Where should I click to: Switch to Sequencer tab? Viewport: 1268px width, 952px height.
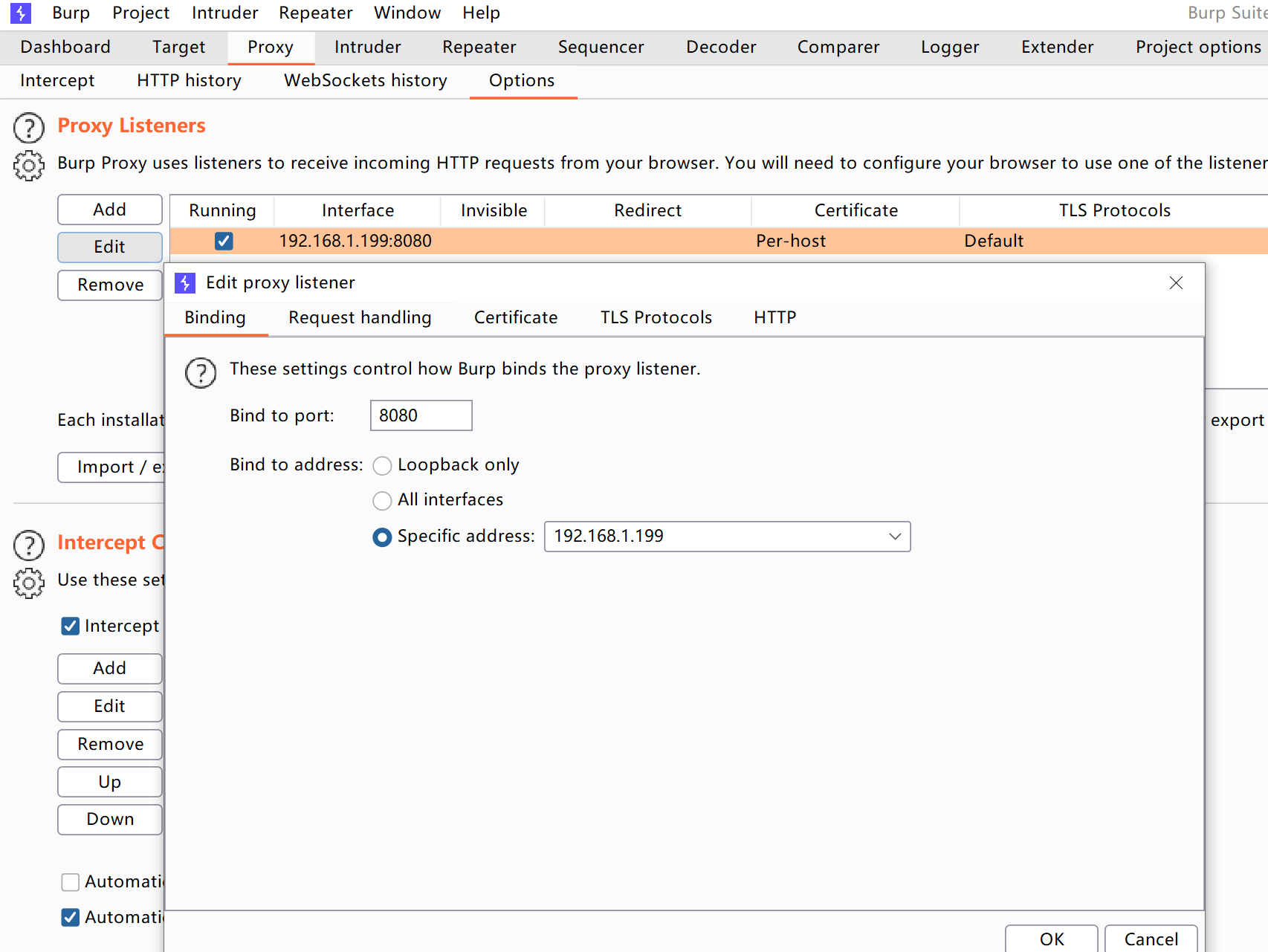(601, 47)
